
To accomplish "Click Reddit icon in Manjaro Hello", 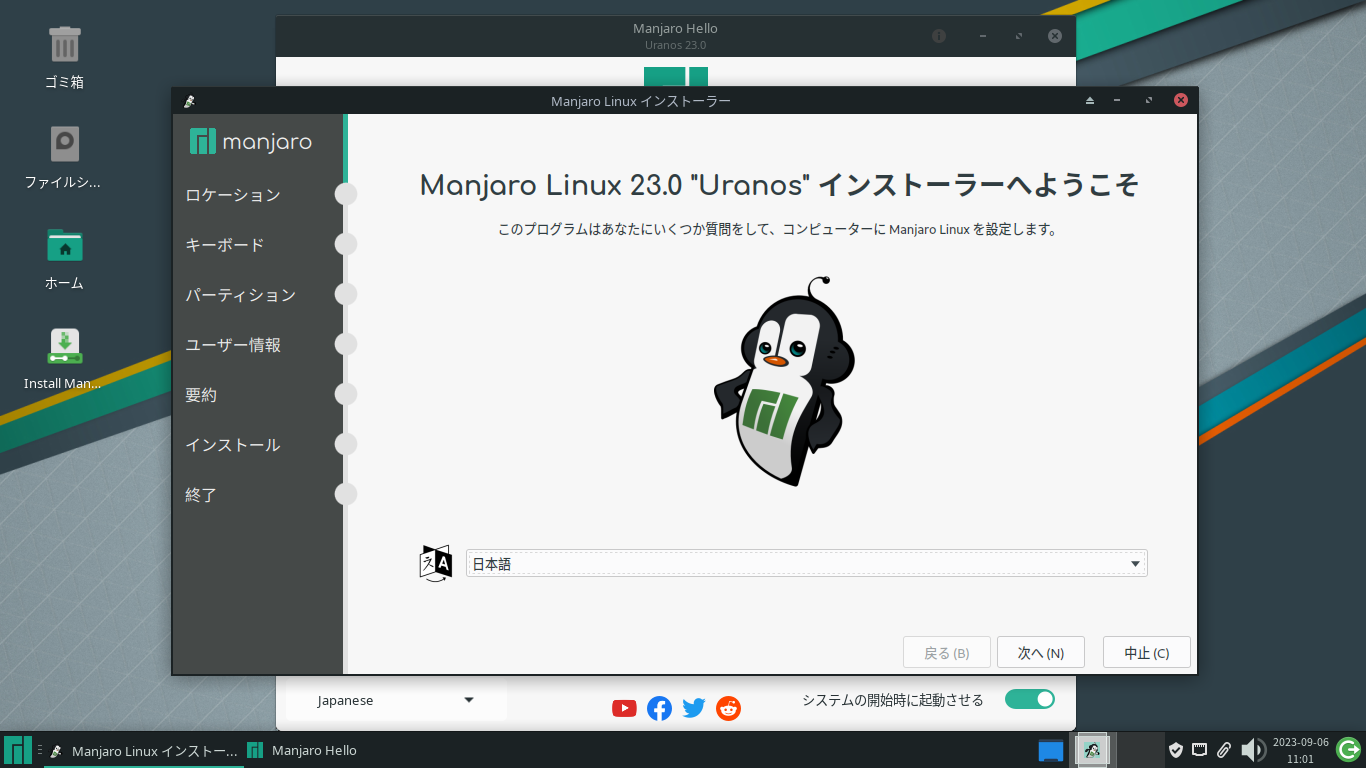I will point(729,708).
